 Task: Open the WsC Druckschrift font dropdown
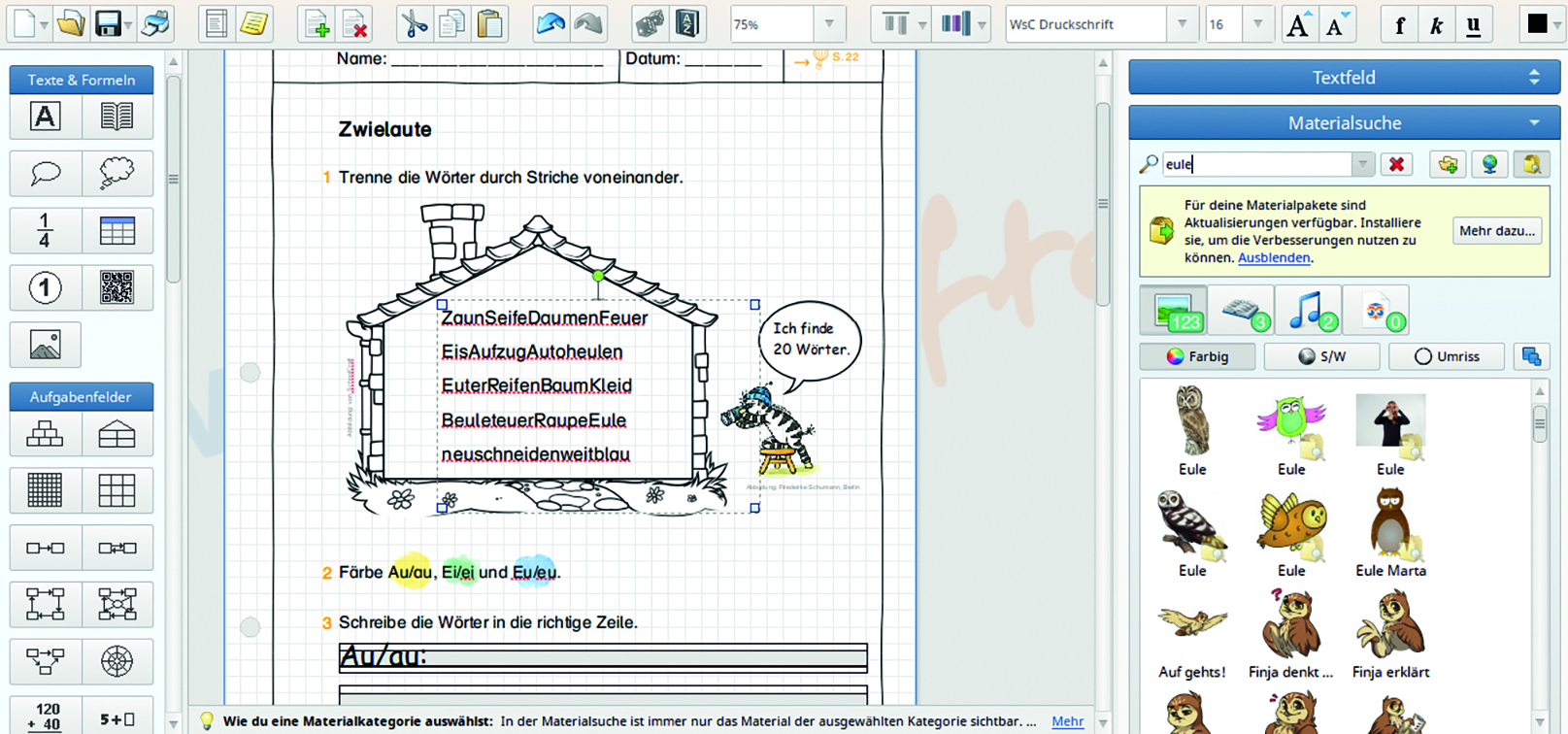point(1182,24)
